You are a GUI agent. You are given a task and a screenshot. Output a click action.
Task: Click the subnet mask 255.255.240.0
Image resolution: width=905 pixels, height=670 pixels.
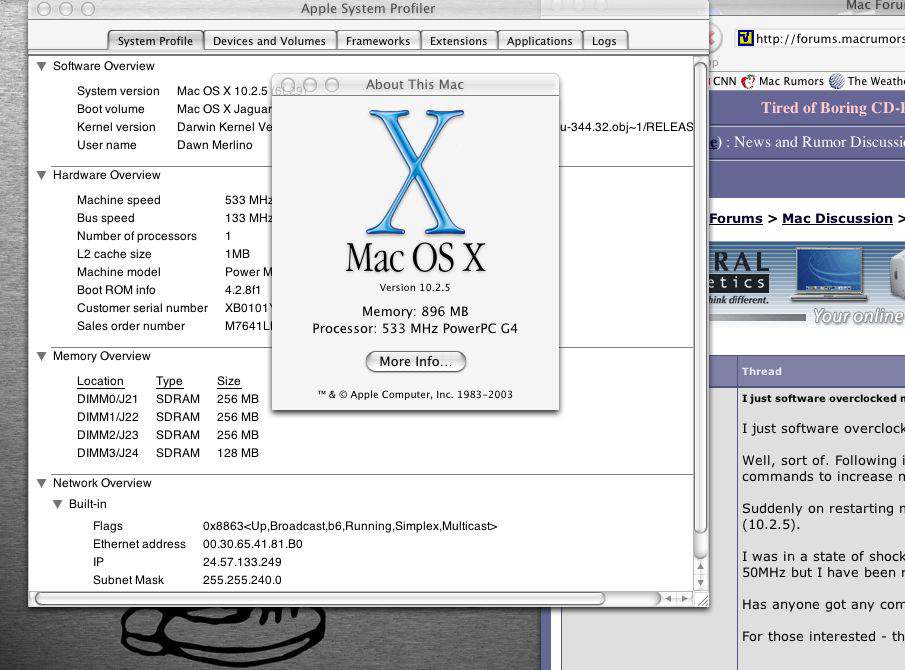click(242, 580)
